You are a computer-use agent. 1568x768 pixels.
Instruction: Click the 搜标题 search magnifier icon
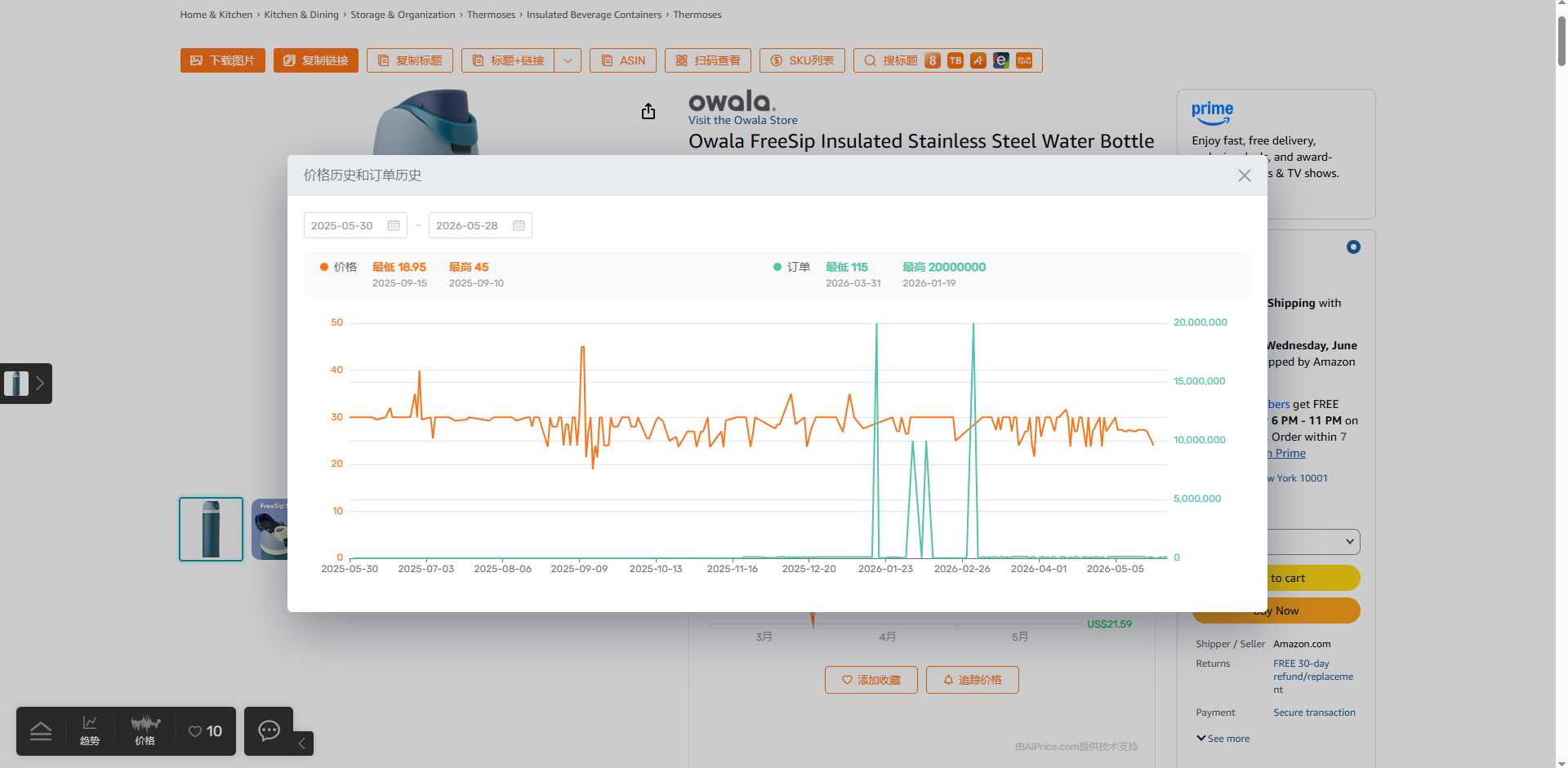pos(870,60)
